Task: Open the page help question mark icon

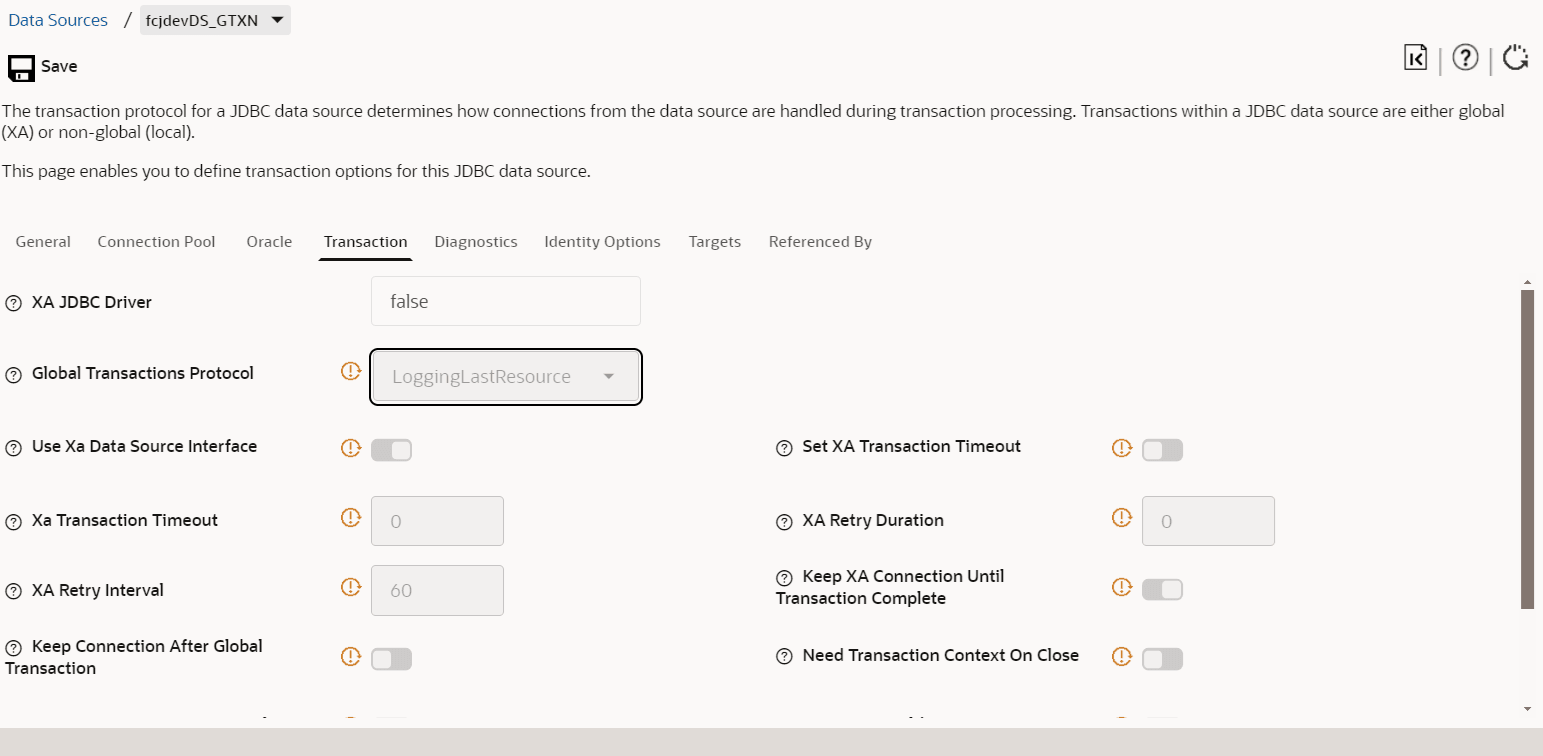Action: 1465,58
